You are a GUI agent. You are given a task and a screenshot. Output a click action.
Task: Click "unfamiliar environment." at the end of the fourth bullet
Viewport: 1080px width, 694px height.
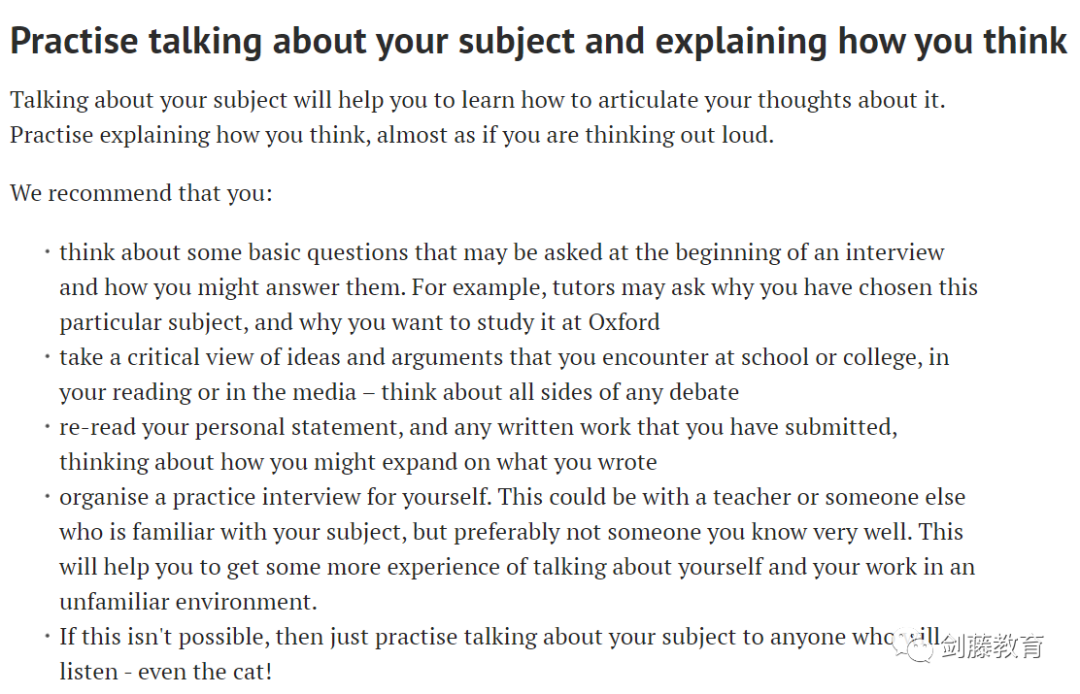coord(188,602)
